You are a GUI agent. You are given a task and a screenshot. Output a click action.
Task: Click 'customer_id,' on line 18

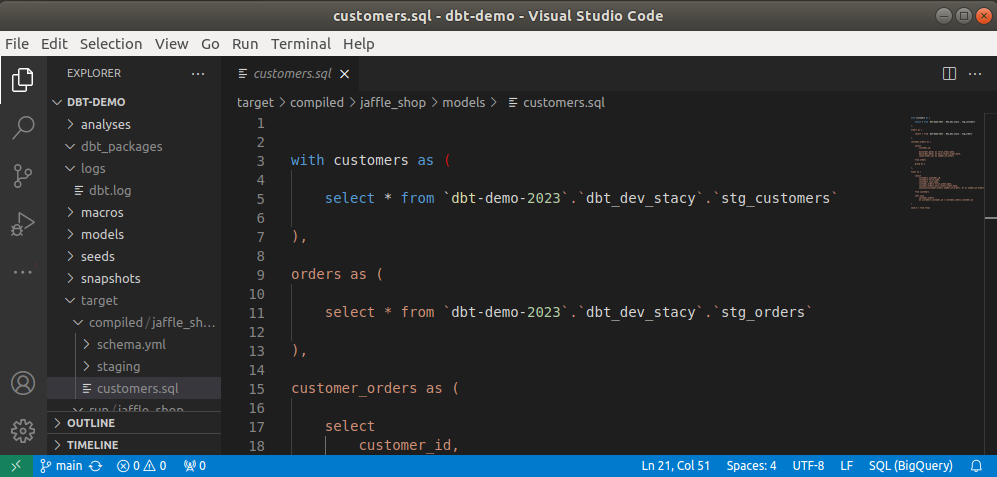pyautogui.click(x=409, y=445)
